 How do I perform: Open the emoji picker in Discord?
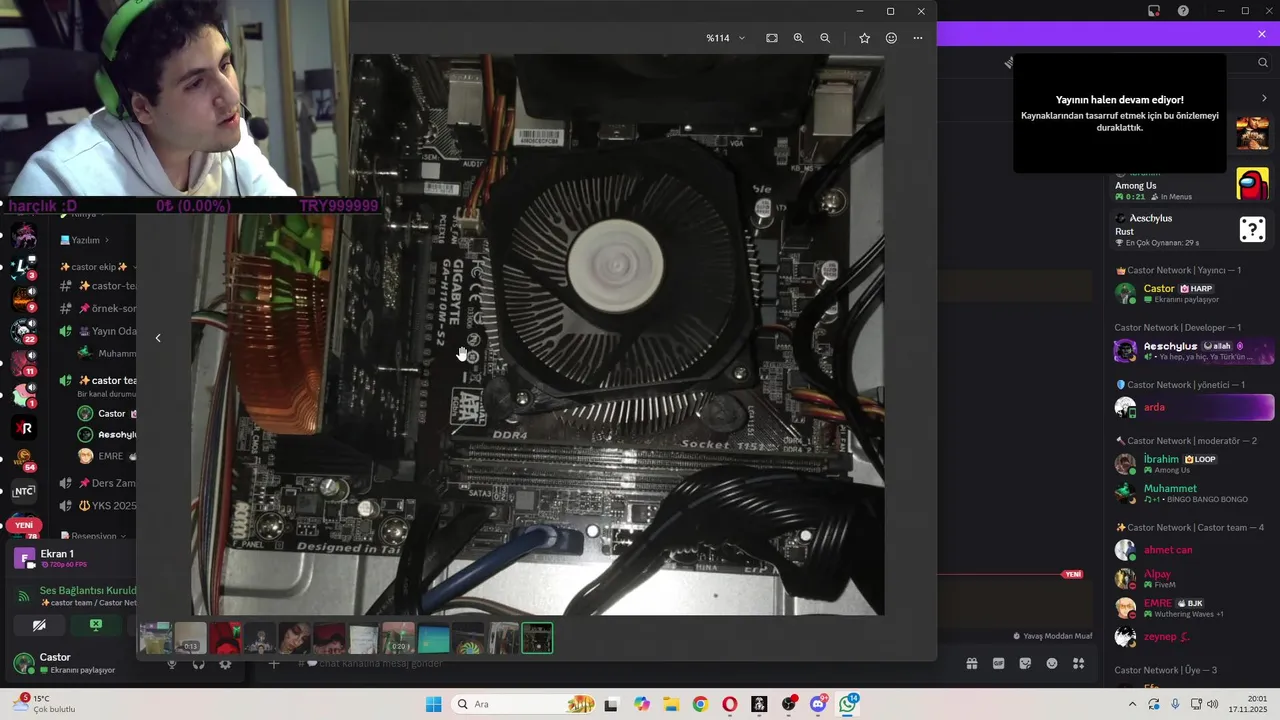[x=1052, y=663]
